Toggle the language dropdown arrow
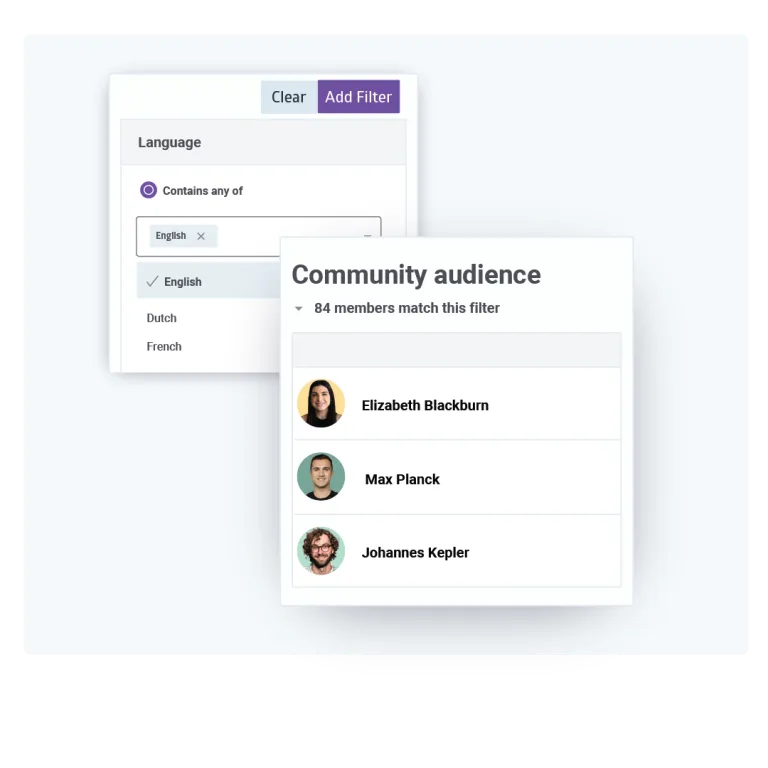The image size is (768, 768). tap(367, 236)
